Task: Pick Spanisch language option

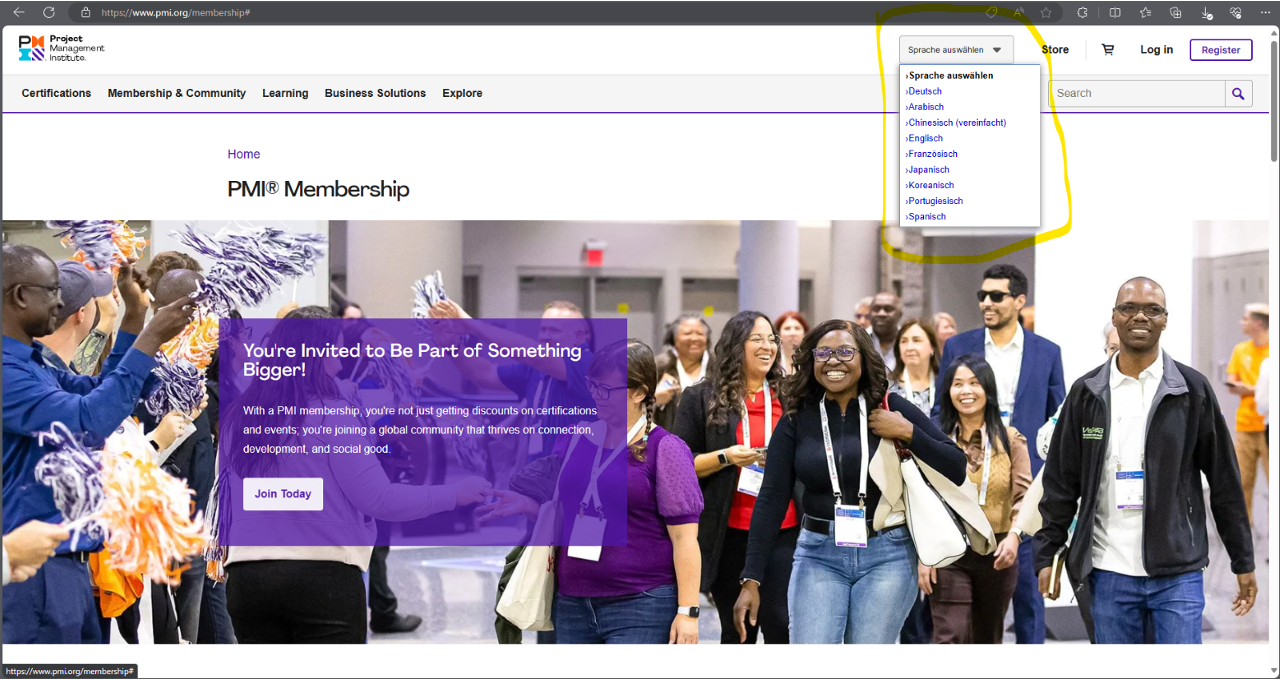Action: point(927,216)
